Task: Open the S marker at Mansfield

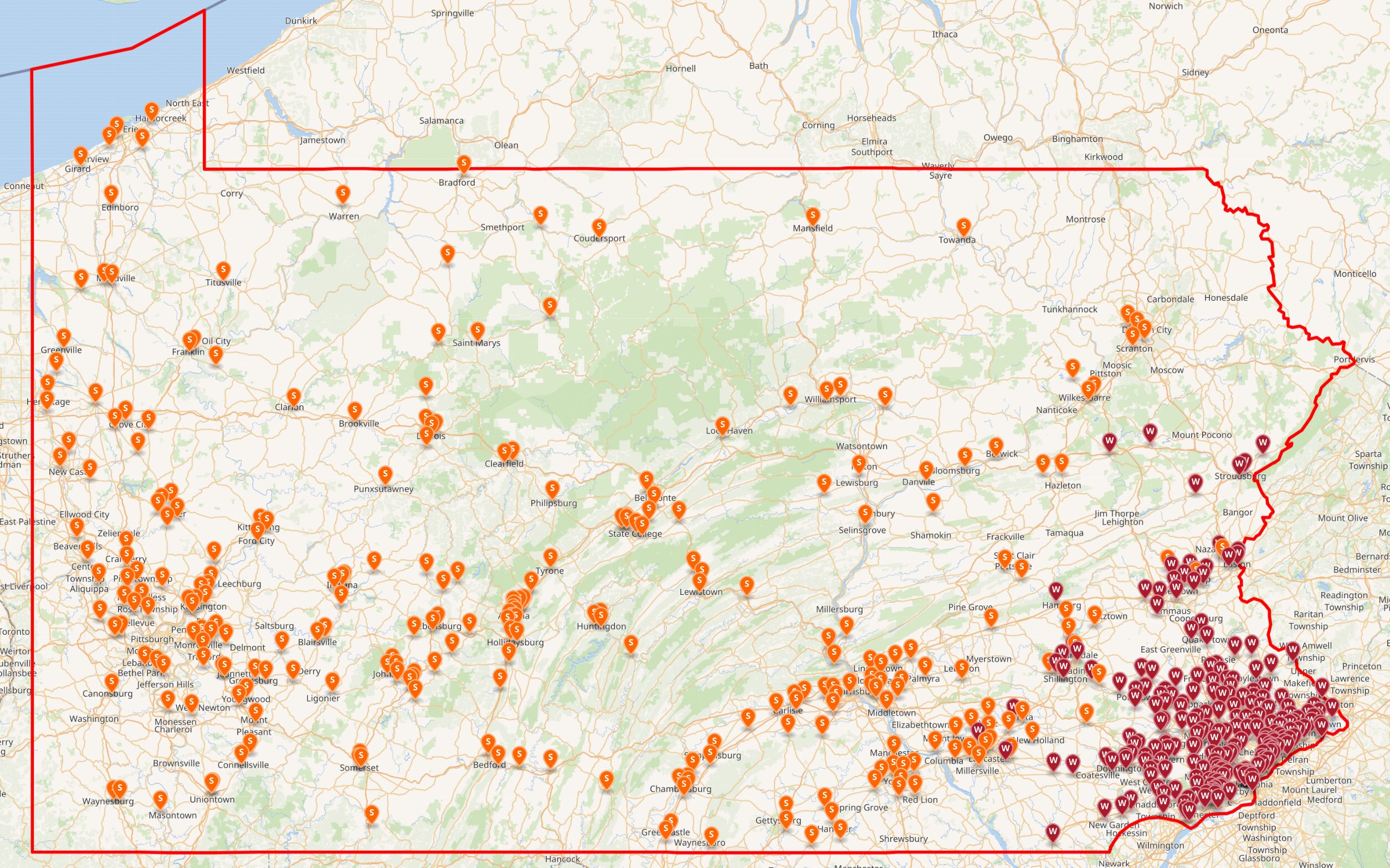Action: click(812, 216)
